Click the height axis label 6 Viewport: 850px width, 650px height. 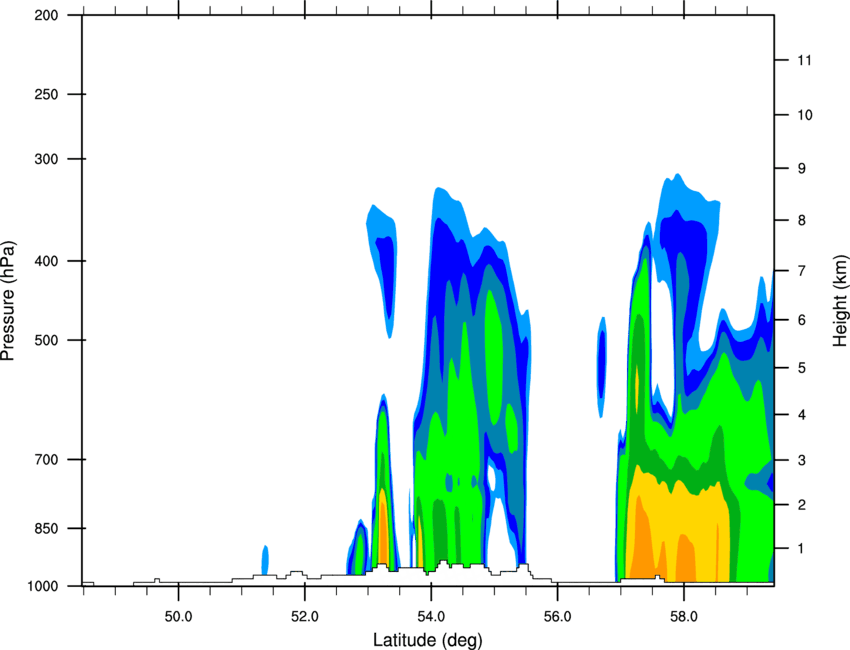[802, 320]
